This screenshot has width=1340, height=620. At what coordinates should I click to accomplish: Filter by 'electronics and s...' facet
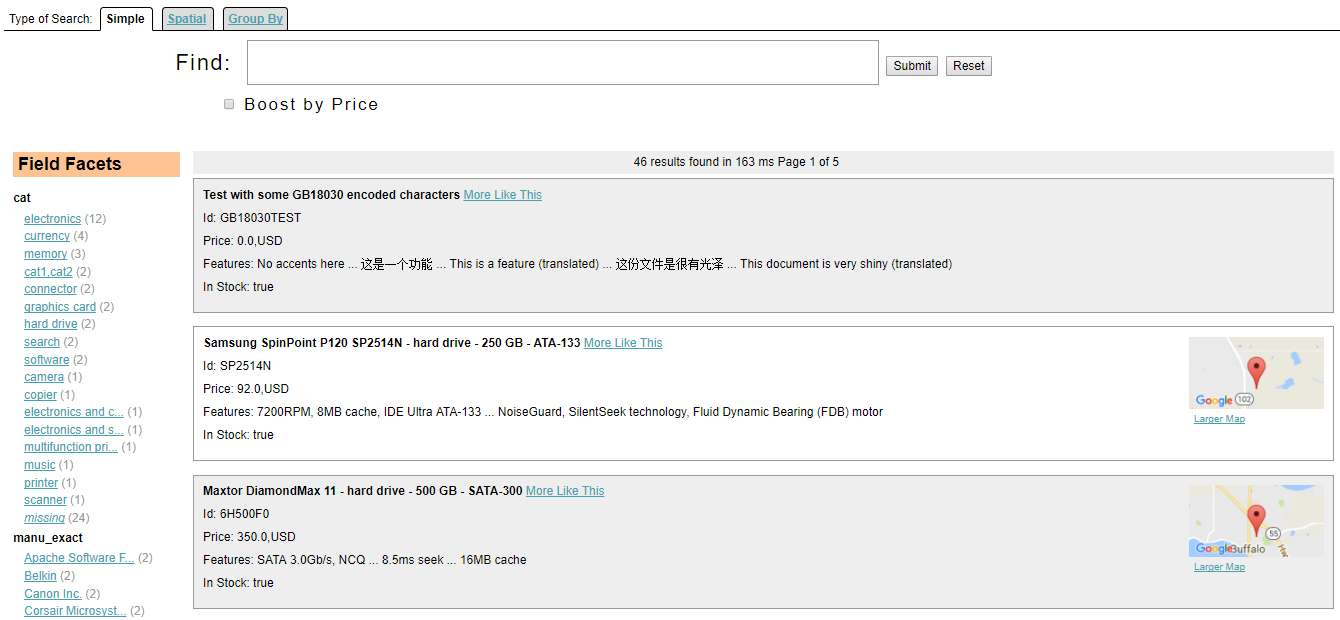click(74, 430)
